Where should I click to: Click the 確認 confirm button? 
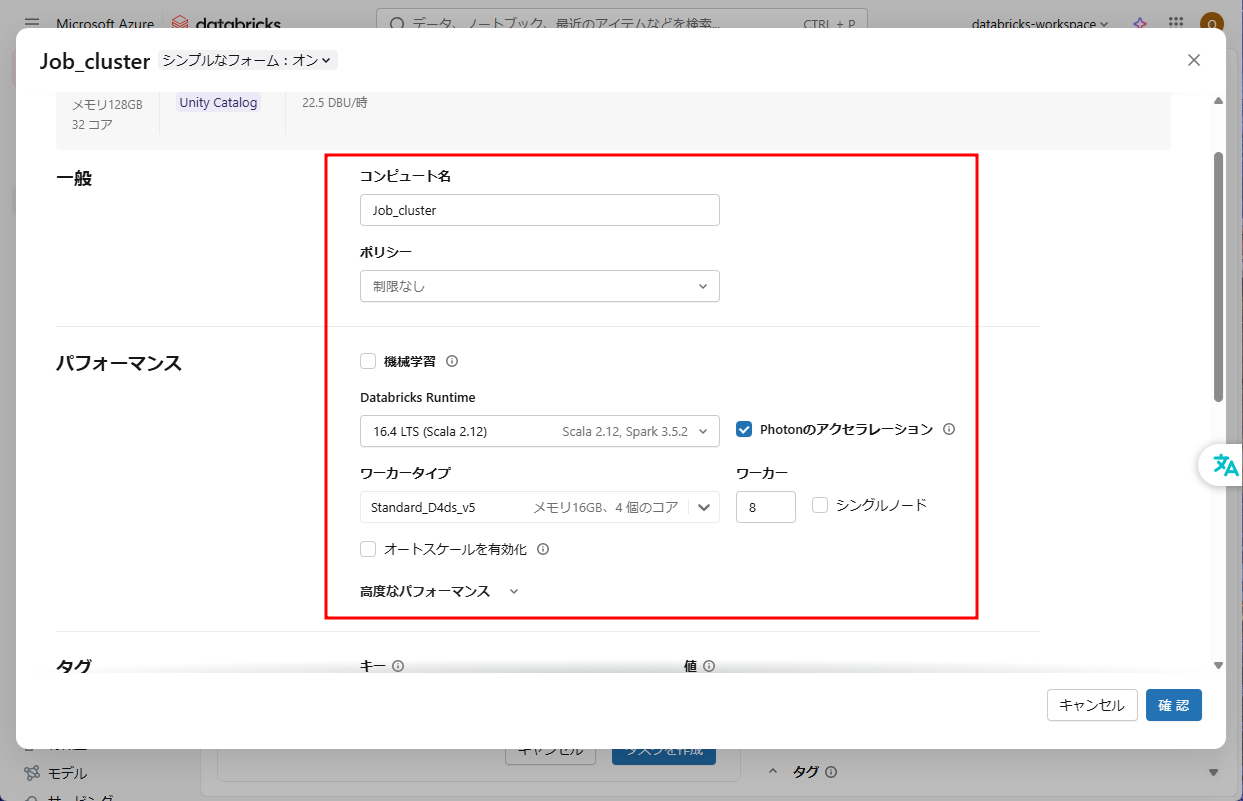coord(1174,705)
